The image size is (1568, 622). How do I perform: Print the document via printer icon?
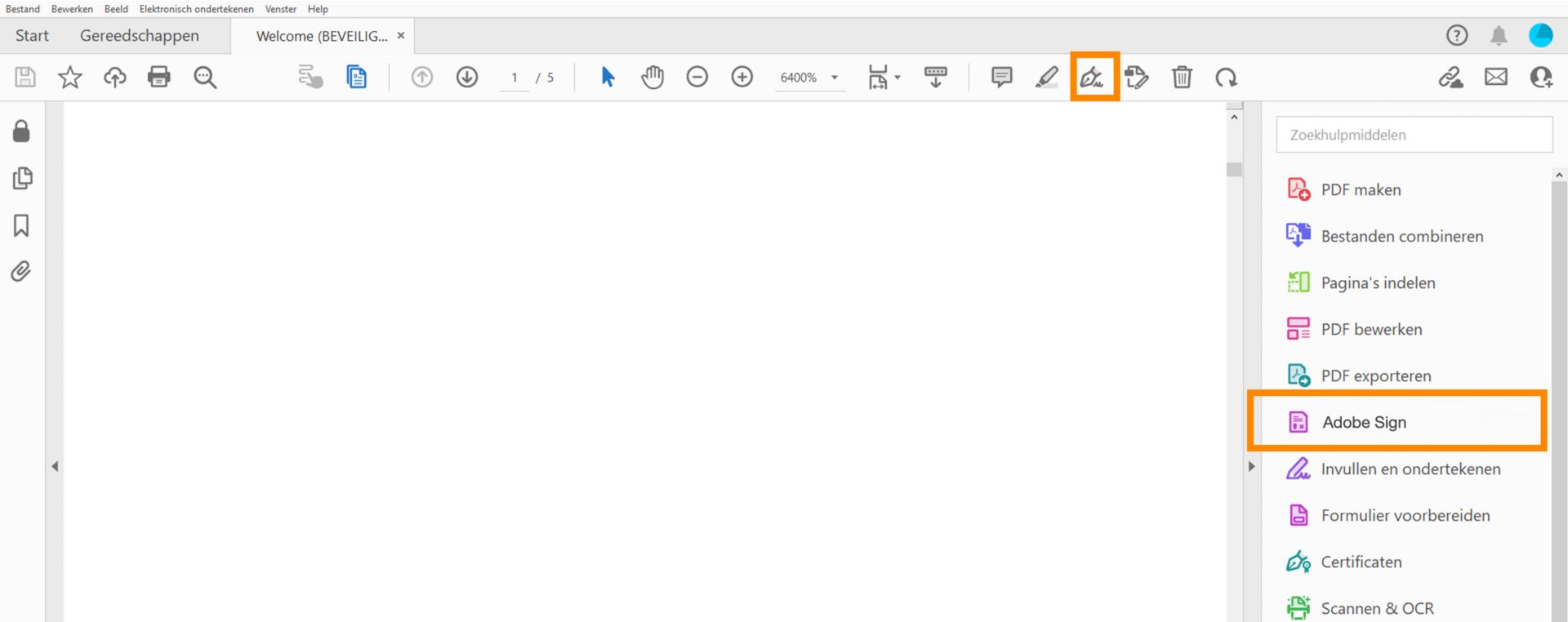(159, 78)
